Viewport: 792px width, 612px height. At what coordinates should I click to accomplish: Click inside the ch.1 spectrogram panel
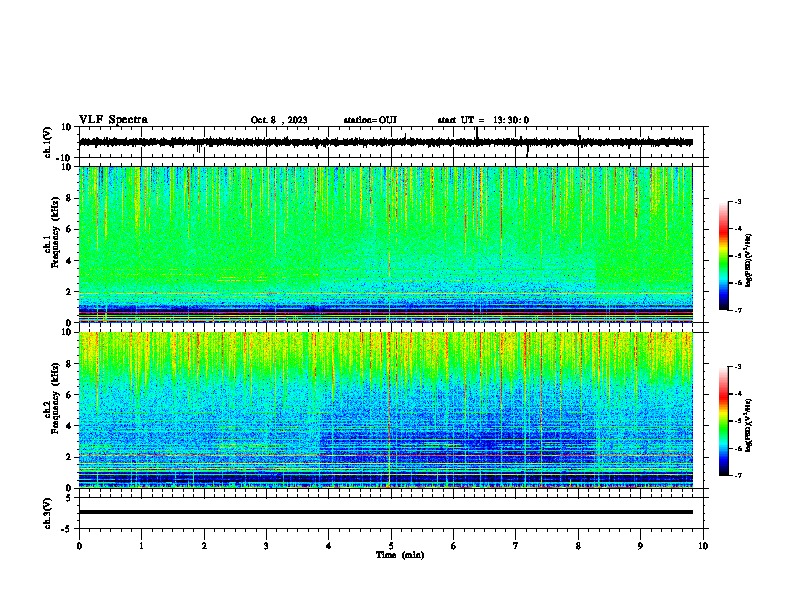tap(385, 244)
